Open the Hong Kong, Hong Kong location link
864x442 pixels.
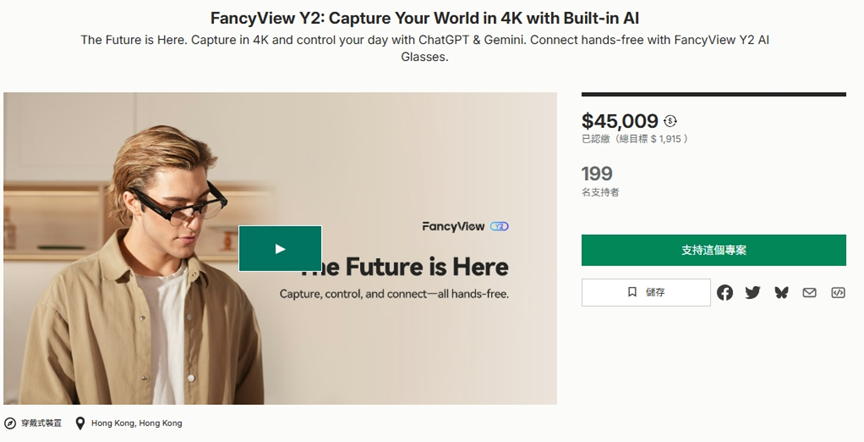(x=137, y=423)
